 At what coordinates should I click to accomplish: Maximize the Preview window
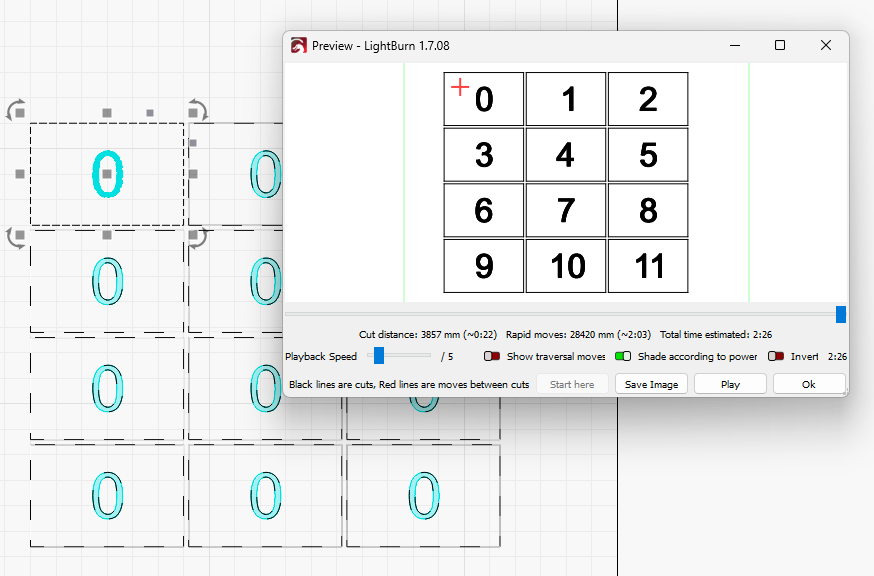(780, 46)
